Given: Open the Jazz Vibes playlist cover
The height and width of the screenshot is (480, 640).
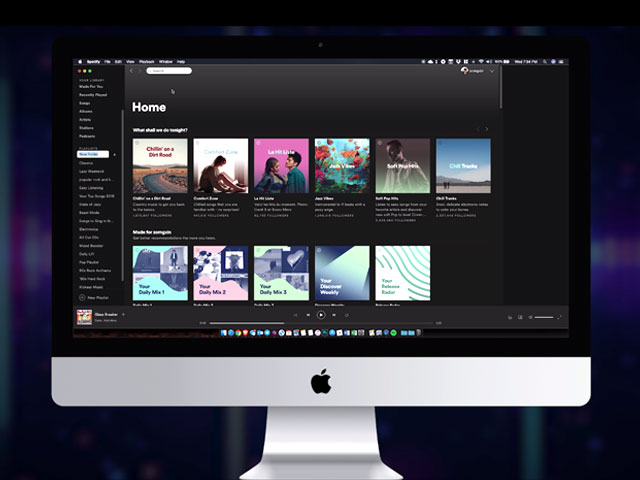Looking at the screenshot, I should tap(342, 166).
